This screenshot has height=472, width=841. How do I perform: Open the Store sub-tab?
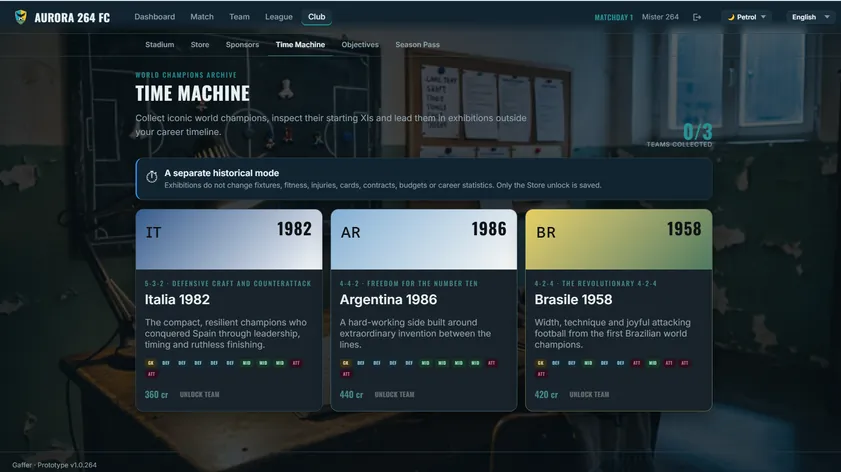[x=200, y=45]
